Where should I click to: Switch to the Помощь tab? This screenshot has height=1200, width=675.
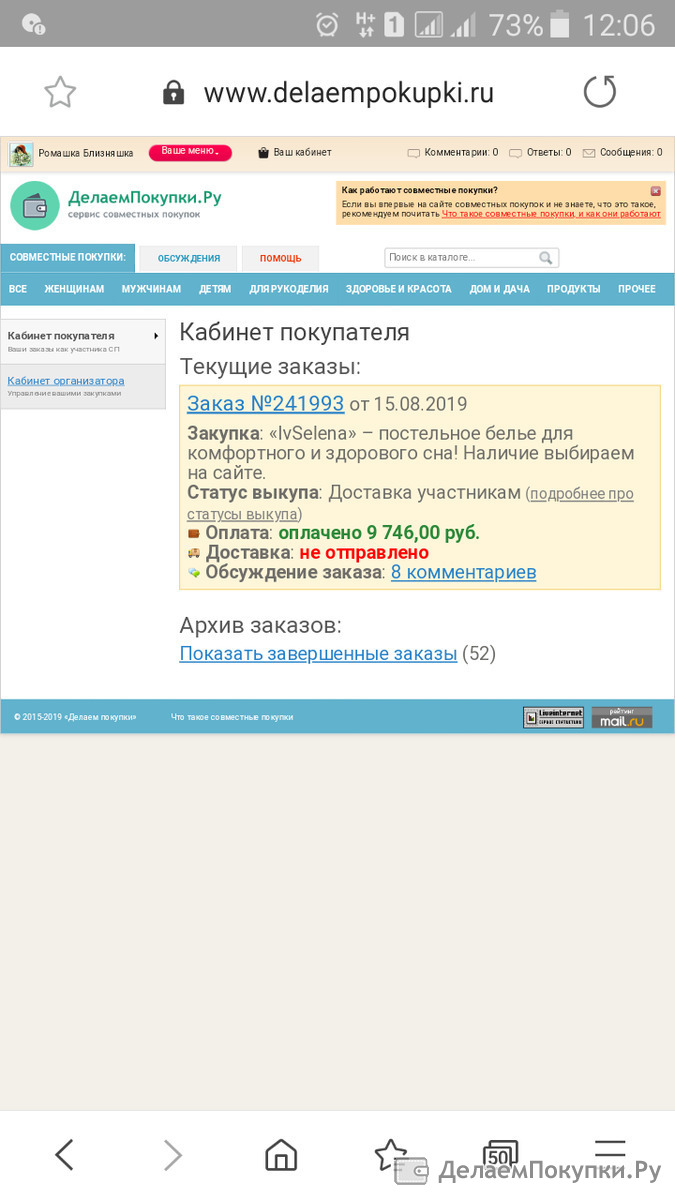point(281,258)
